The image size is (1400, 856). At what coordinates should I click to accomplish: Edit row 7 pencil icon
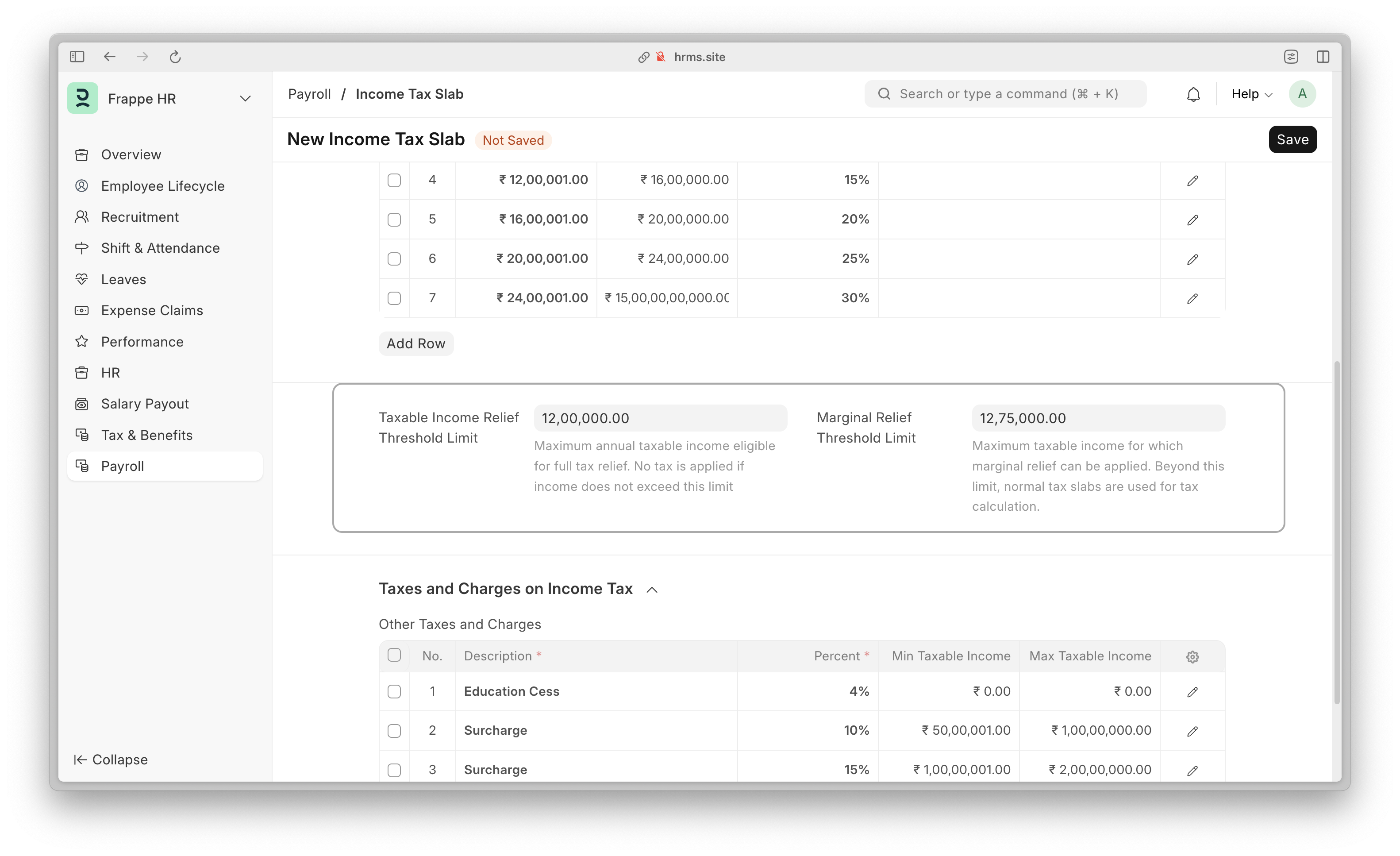pyautogui.click(x=1192, y=298)
